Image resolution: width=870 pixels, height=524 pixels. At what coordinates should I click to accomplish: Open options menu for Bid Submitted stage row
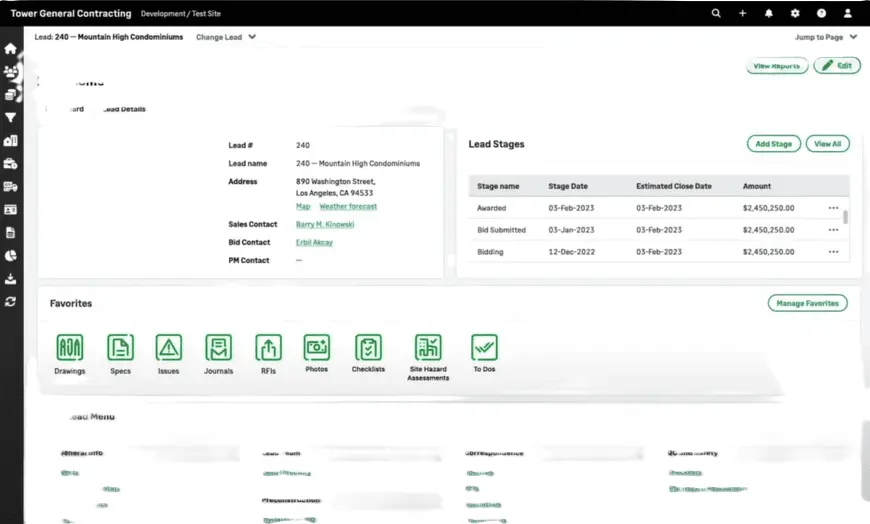tap(833, 230)
